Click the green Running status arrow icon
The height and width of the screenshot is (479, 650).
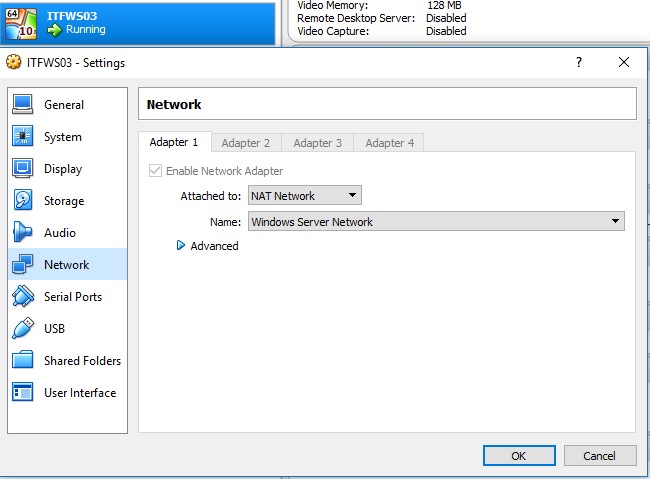pos(54,30)
